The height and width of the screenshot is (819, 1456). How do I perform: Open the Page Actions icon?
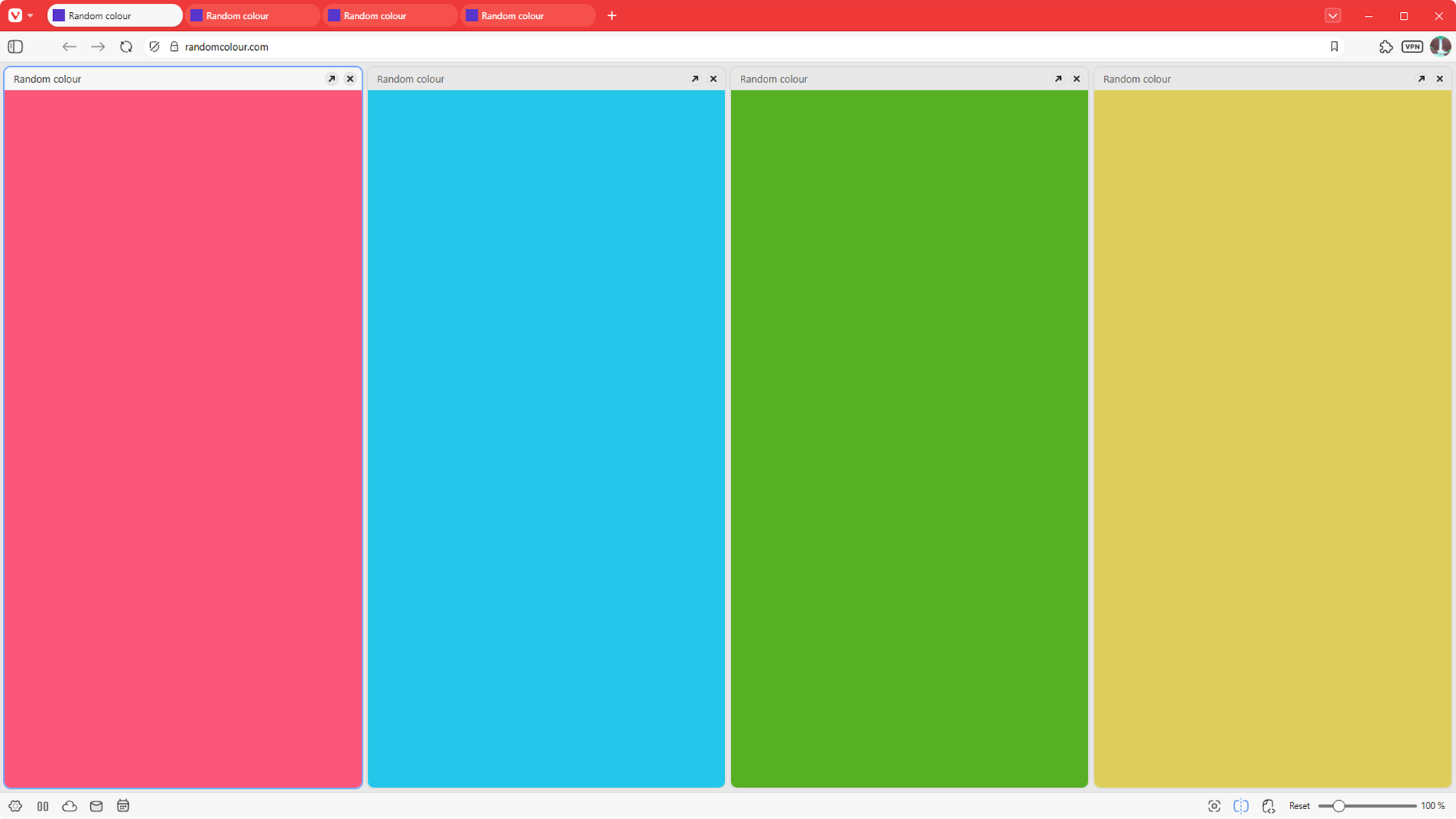[x=1269, y=806]
